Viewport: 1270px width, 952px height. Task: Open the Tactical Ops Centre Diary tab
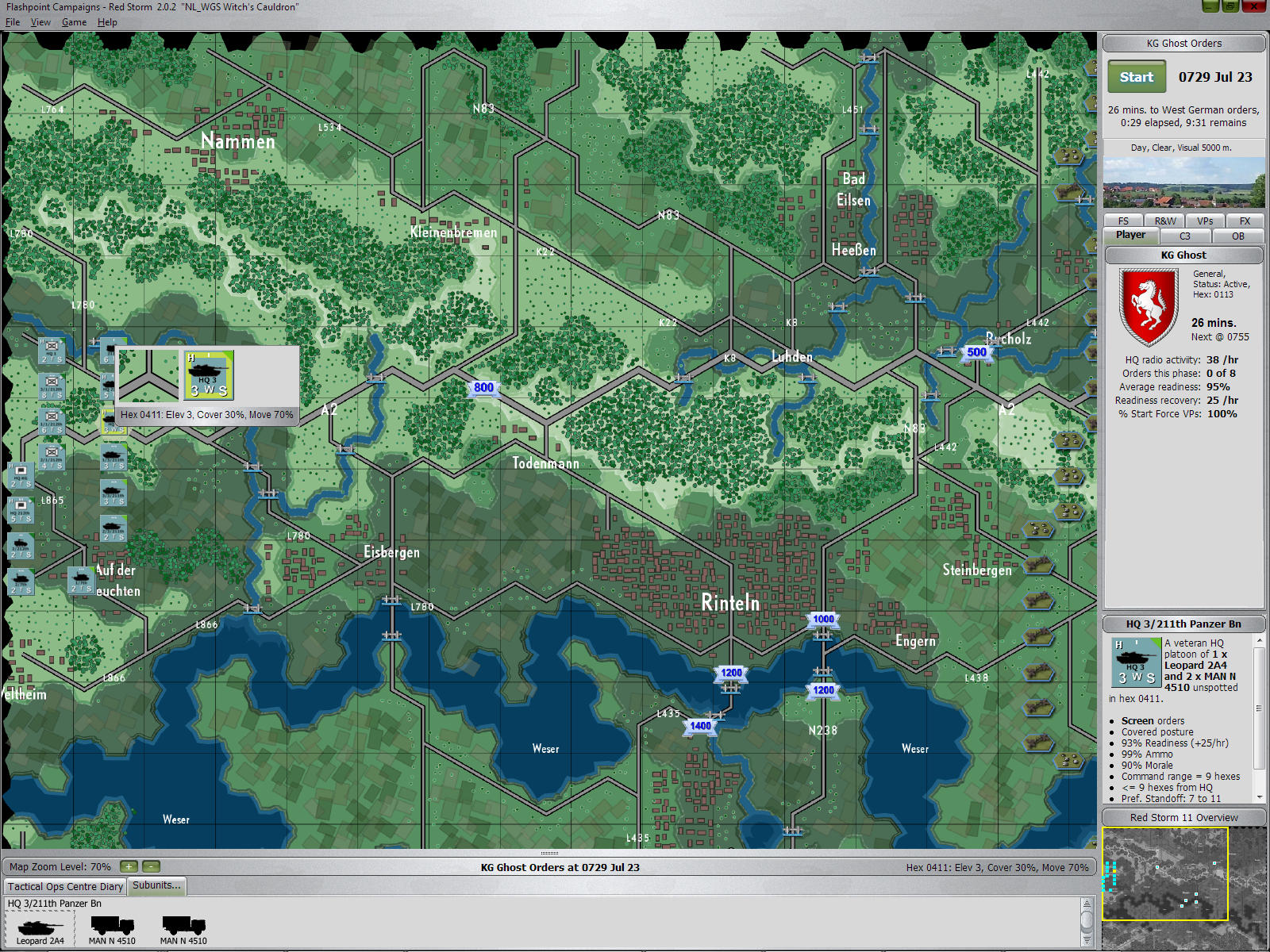[65, 887]
